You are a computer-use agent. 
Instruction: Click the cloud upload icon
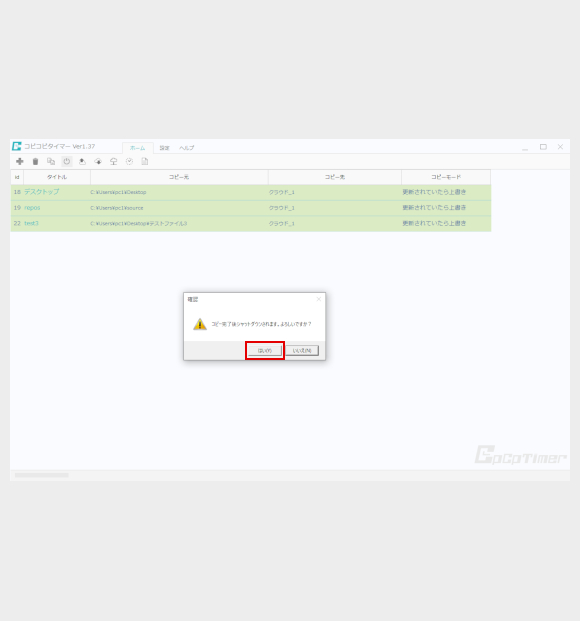point(114,161)
